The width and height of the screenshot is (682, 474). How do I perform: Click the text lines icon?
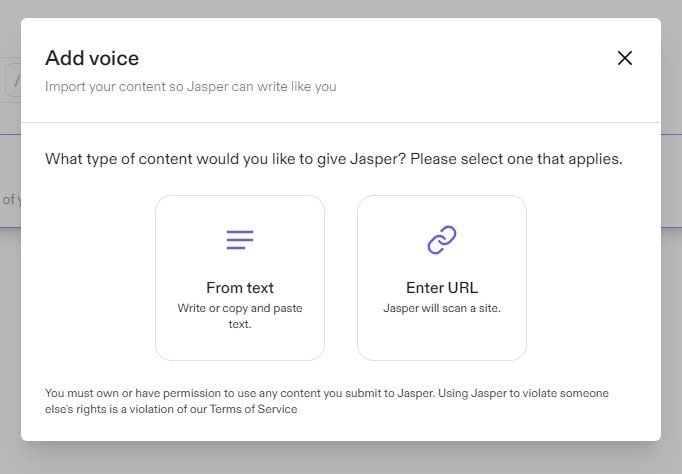click(x=240, y=240)
